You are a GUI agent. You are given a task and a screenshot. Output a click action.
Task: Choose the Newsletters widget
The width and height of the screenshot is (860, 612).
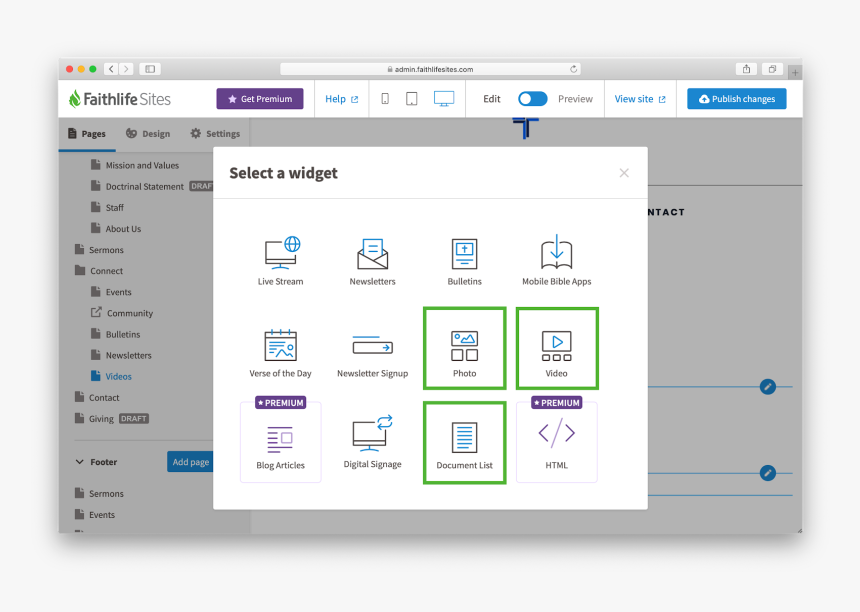pos(372,261)
